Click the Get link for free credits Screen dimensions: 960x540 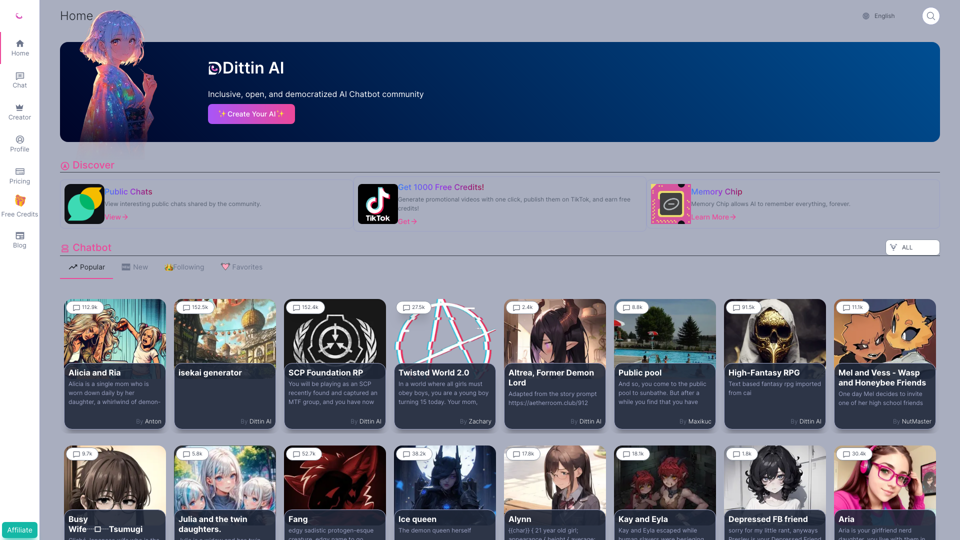point(407,222)
